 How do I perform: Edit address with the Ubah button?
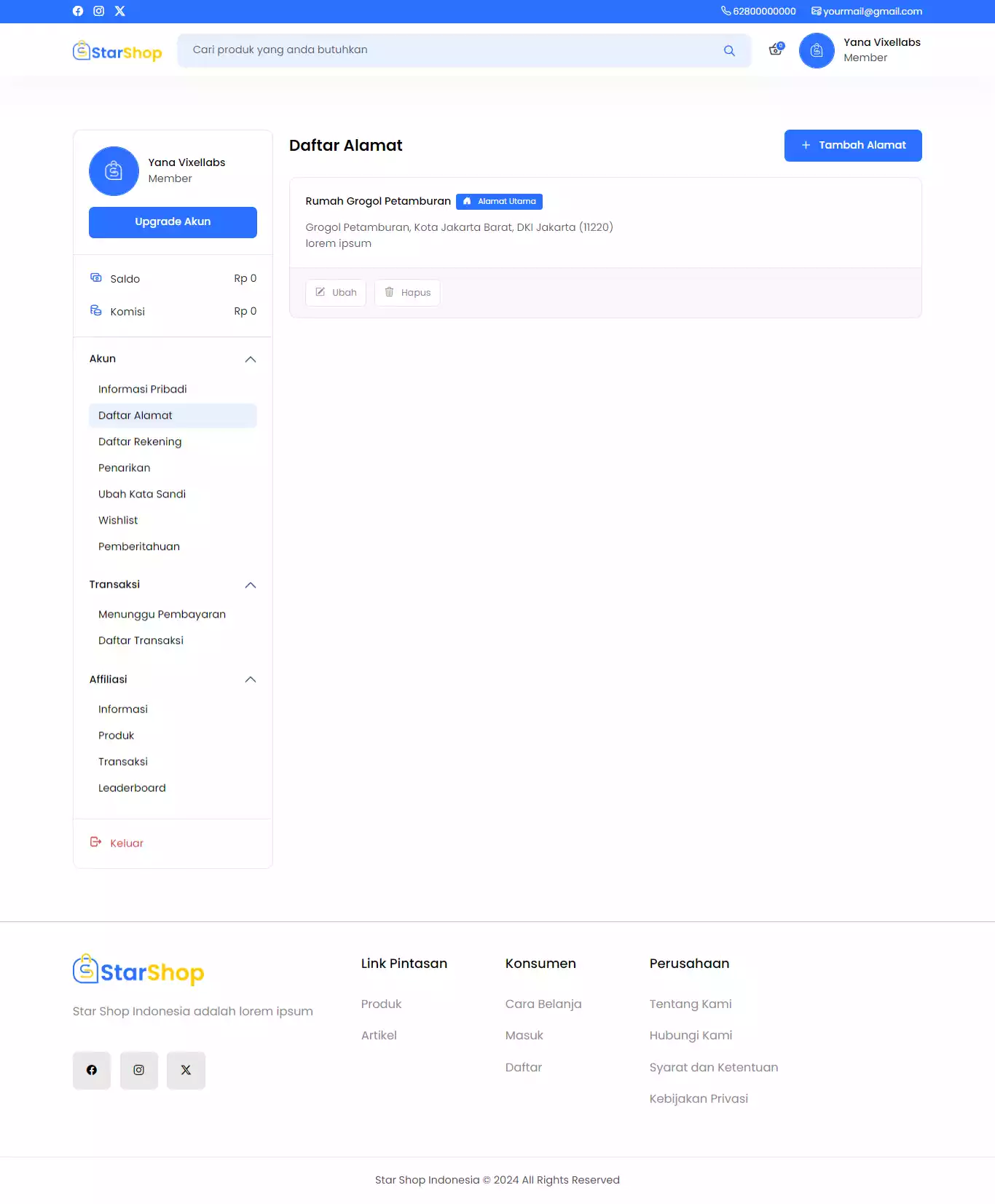(x=336, y=293)
